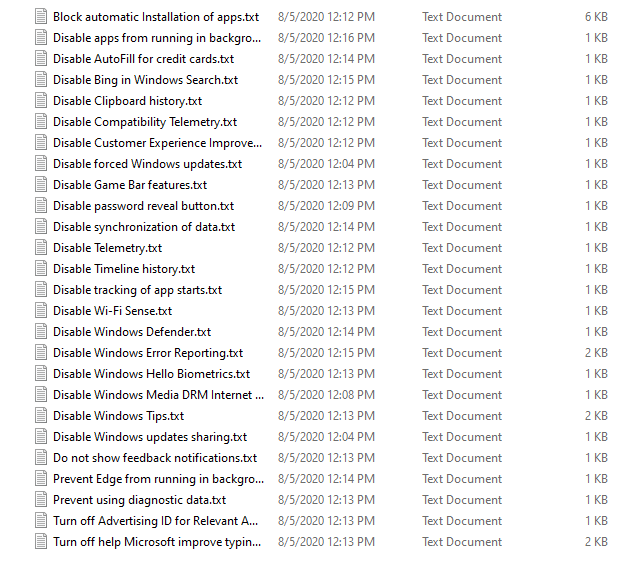Viewport: 634px width, 573px height.
Task: Click the file icon for Disable synchronization of data.txt
Action: coord(41,227)
